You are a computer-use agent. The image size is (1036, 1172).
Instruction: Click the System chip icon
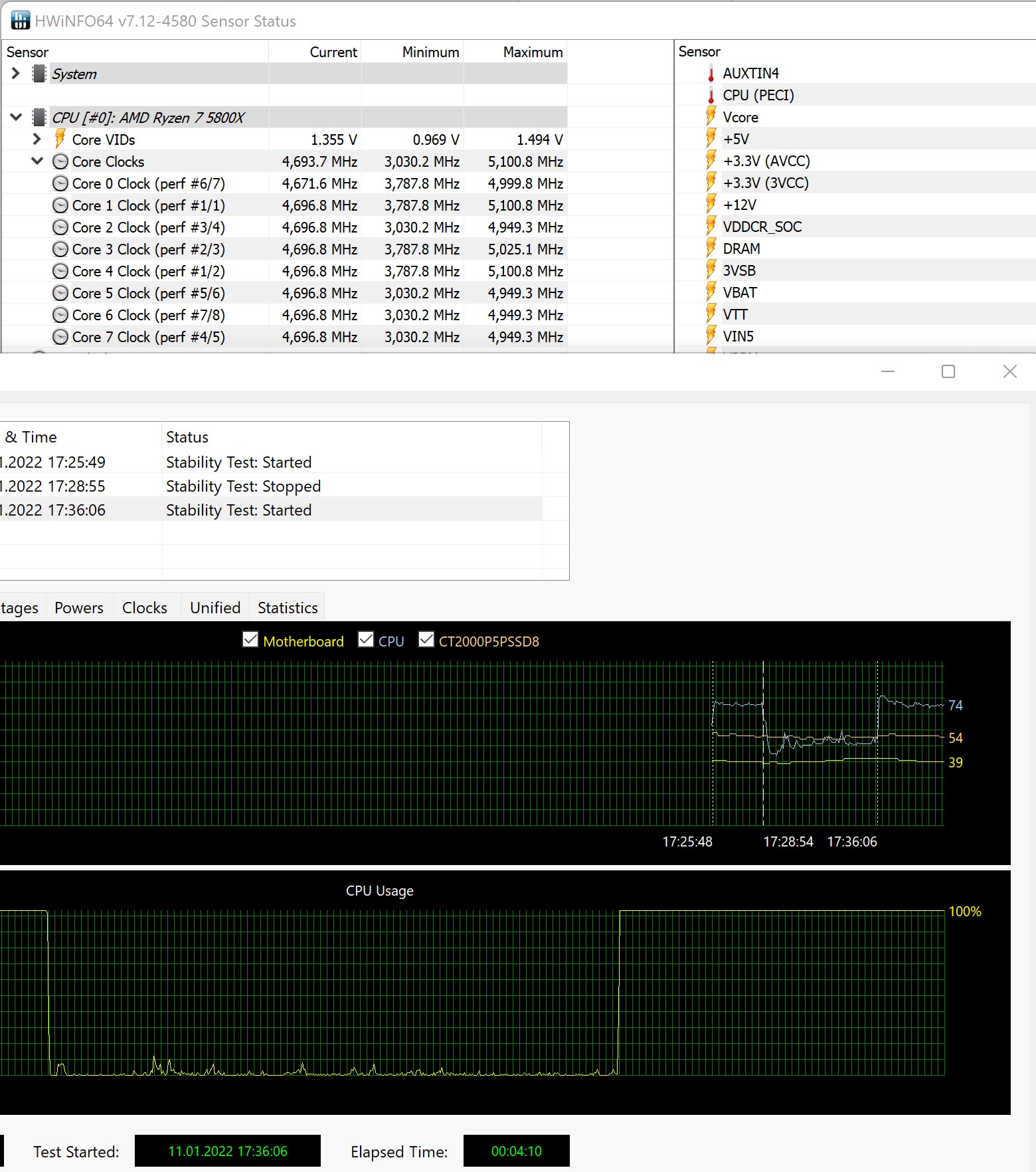(x=39, y=74)
